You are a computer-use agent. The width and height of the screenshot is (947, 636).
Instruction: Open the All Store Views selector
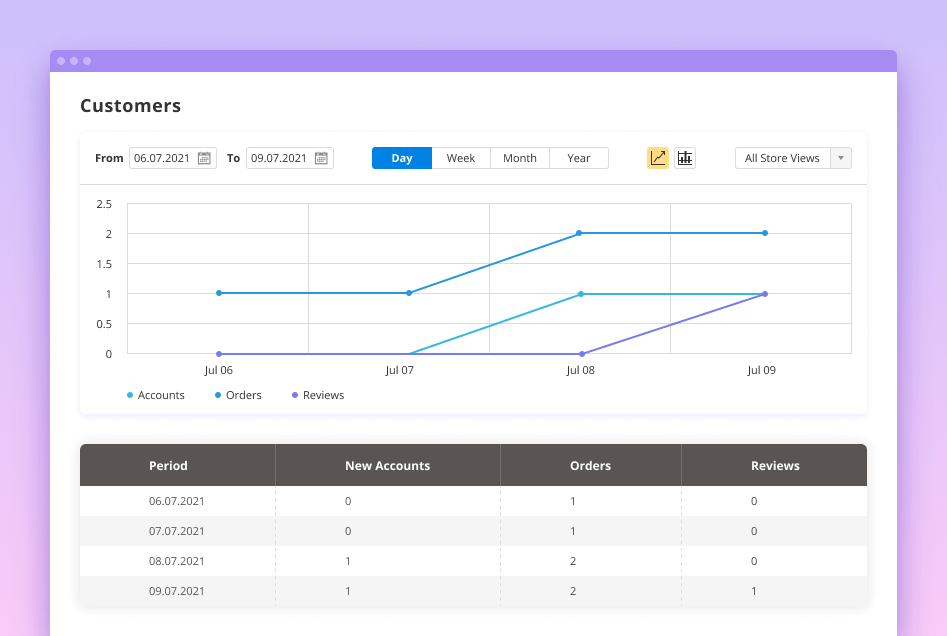click(x=782, y=158)
